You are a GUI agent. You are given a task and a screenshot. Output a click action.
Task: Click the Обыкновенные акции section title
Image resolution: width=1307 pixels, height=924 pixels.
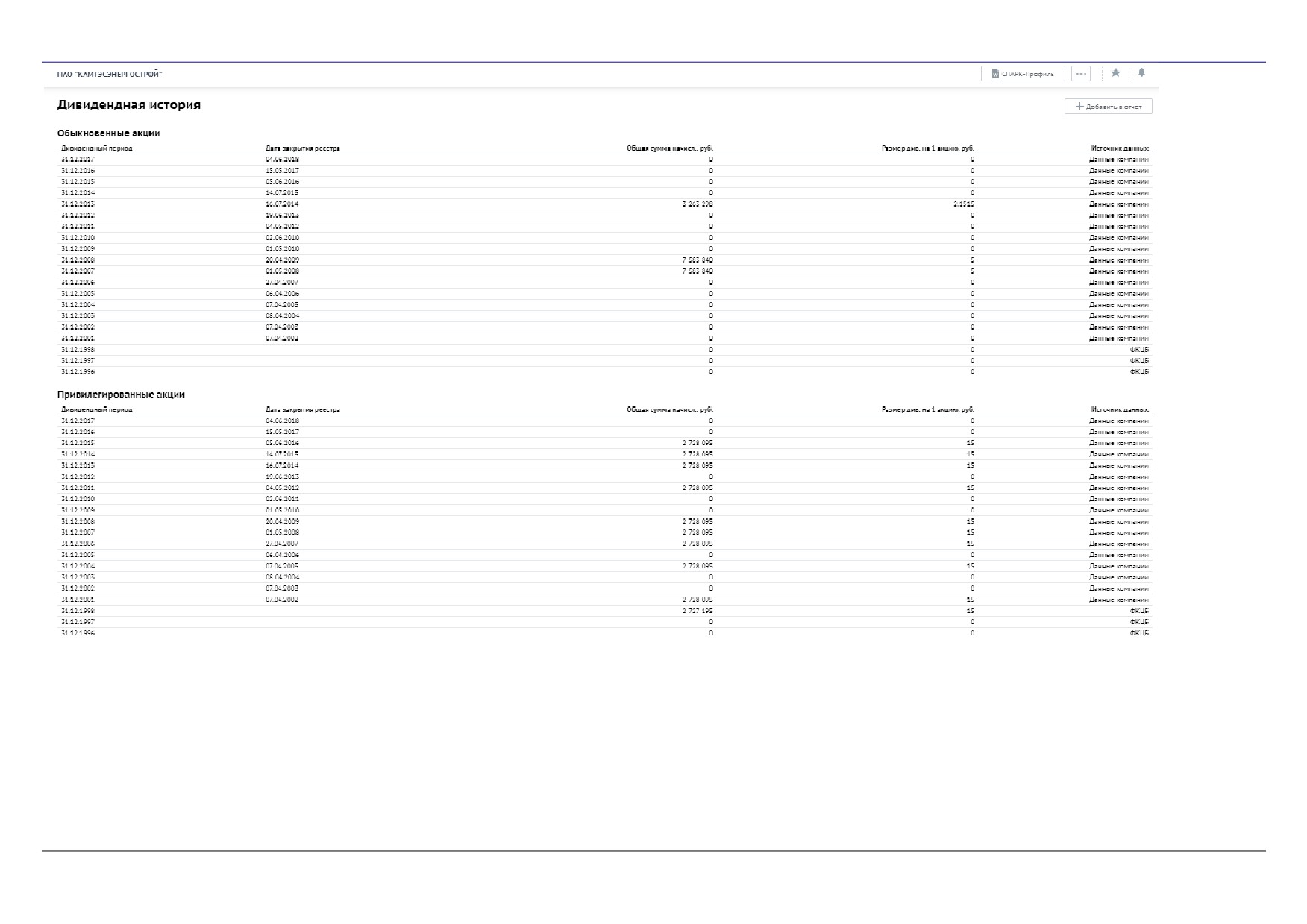[109, 133]
